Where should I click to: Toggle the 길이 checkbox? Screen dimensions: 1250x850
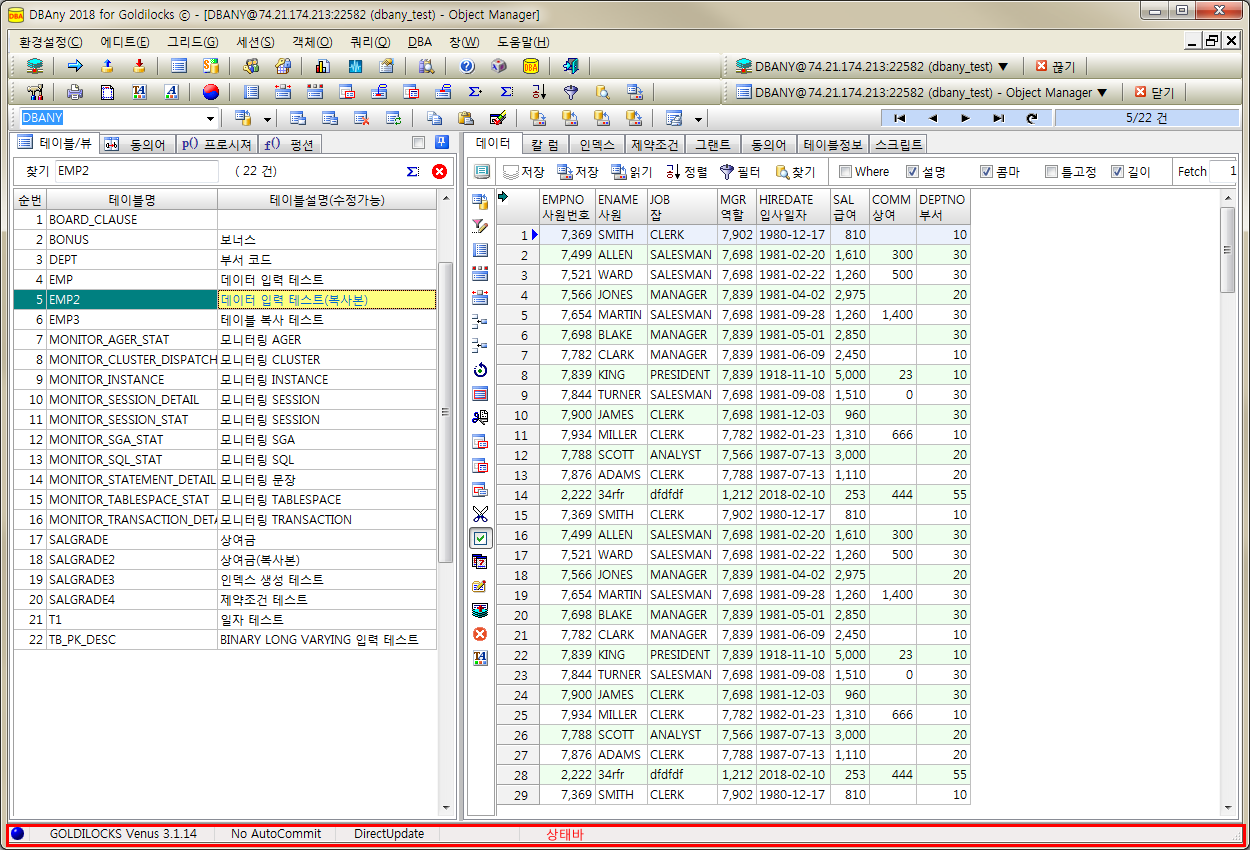[1117, 171]
